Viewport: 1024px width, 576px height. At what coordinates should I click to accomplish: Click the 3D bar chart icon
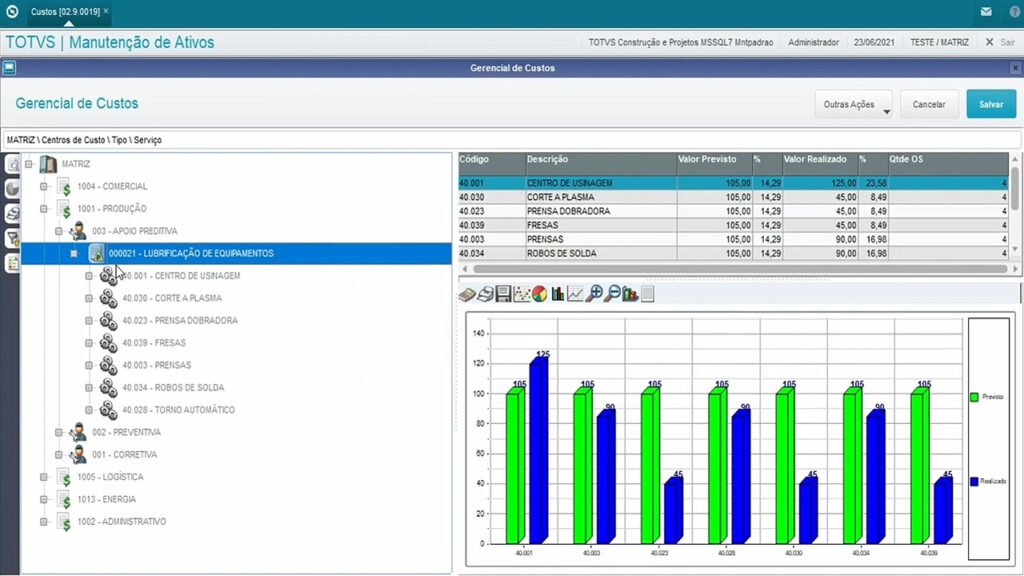(630, 295)
